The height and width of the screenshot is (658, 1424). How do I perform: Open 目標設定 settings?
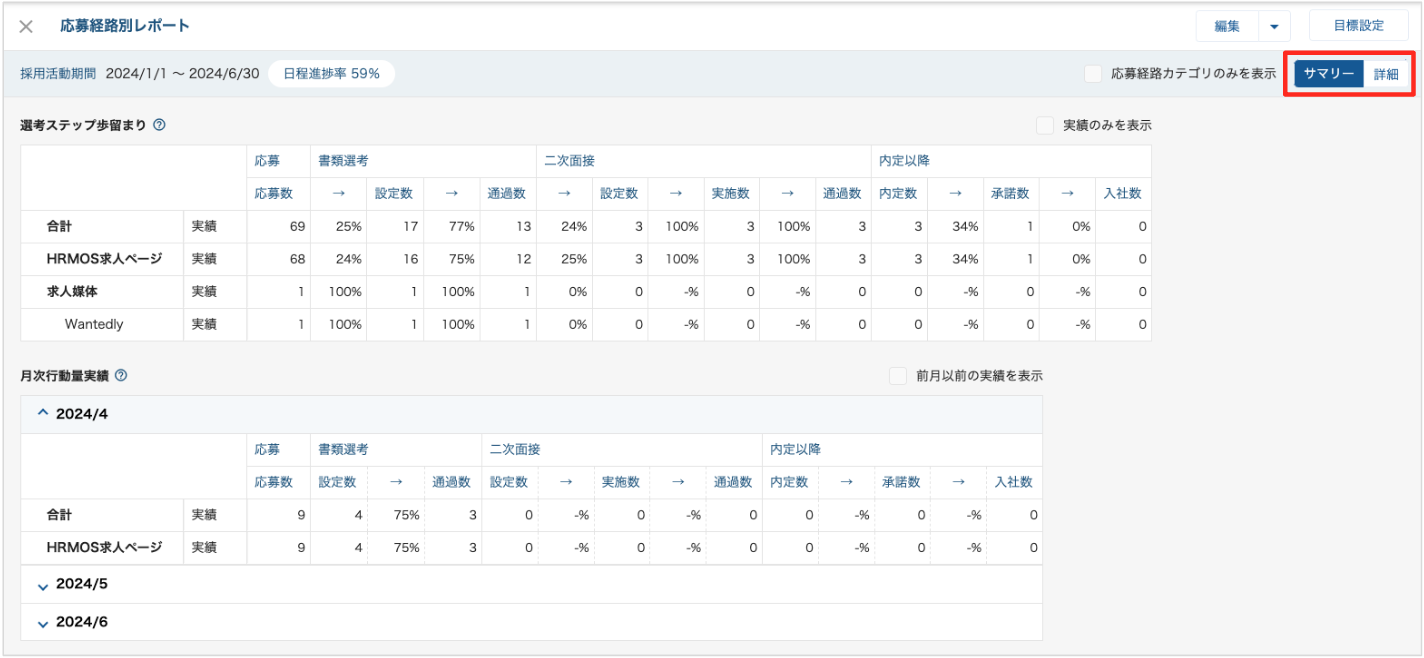[x=1358, y=26]
